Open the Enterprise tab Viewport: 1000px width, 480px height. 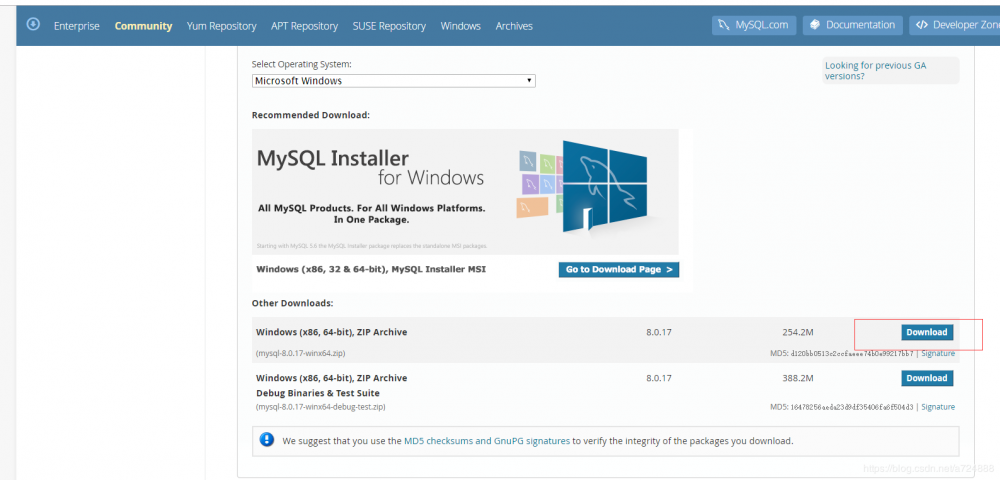click(77, 26)
